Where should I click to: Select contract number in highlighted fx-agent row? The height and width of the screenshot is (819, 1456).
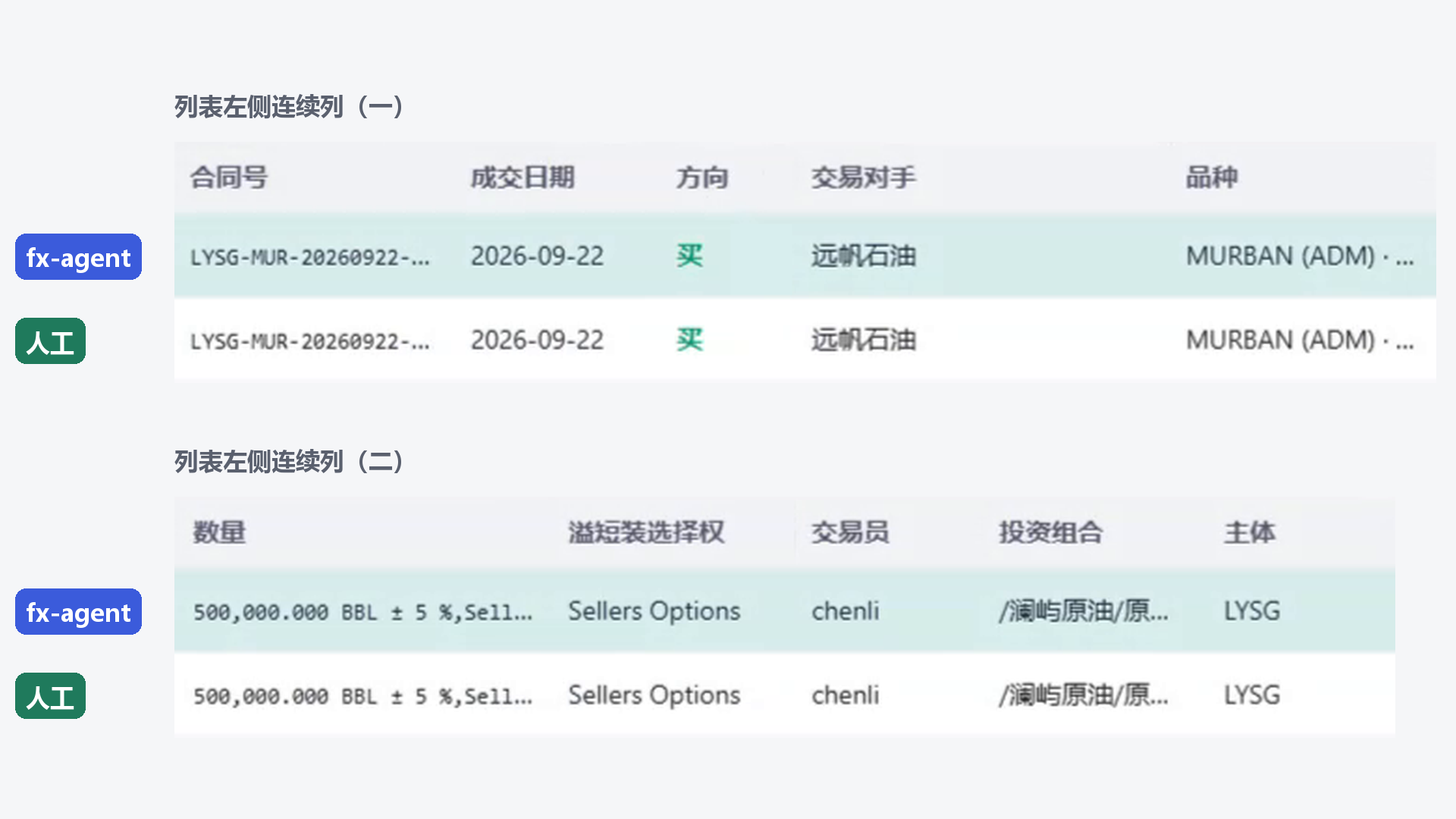(x=310, y=258)
